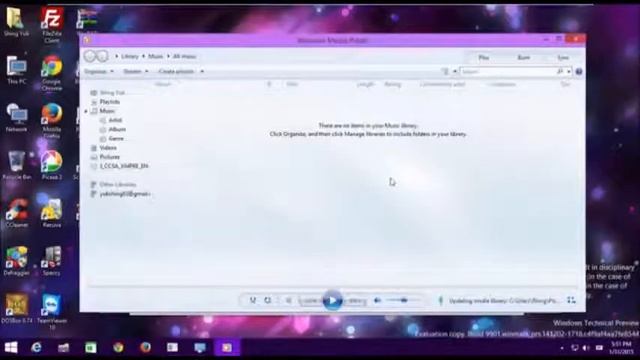Open the Help icon in toolbar

point(579,71)
